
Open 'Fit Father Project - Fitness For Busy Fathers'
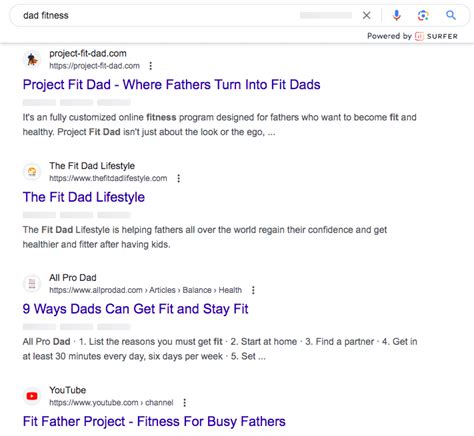pyautogui.click(x=154, y=421)
